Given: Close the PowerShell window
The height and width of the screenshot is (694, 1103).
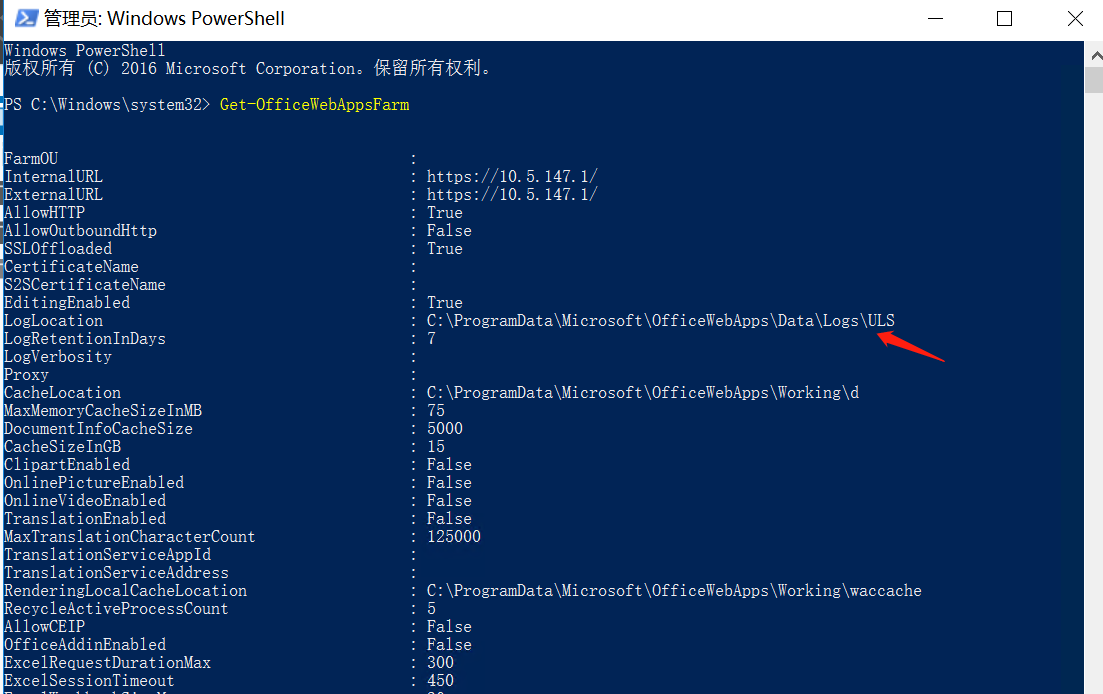Looking at the screenshot, I should pos(1075,18).
